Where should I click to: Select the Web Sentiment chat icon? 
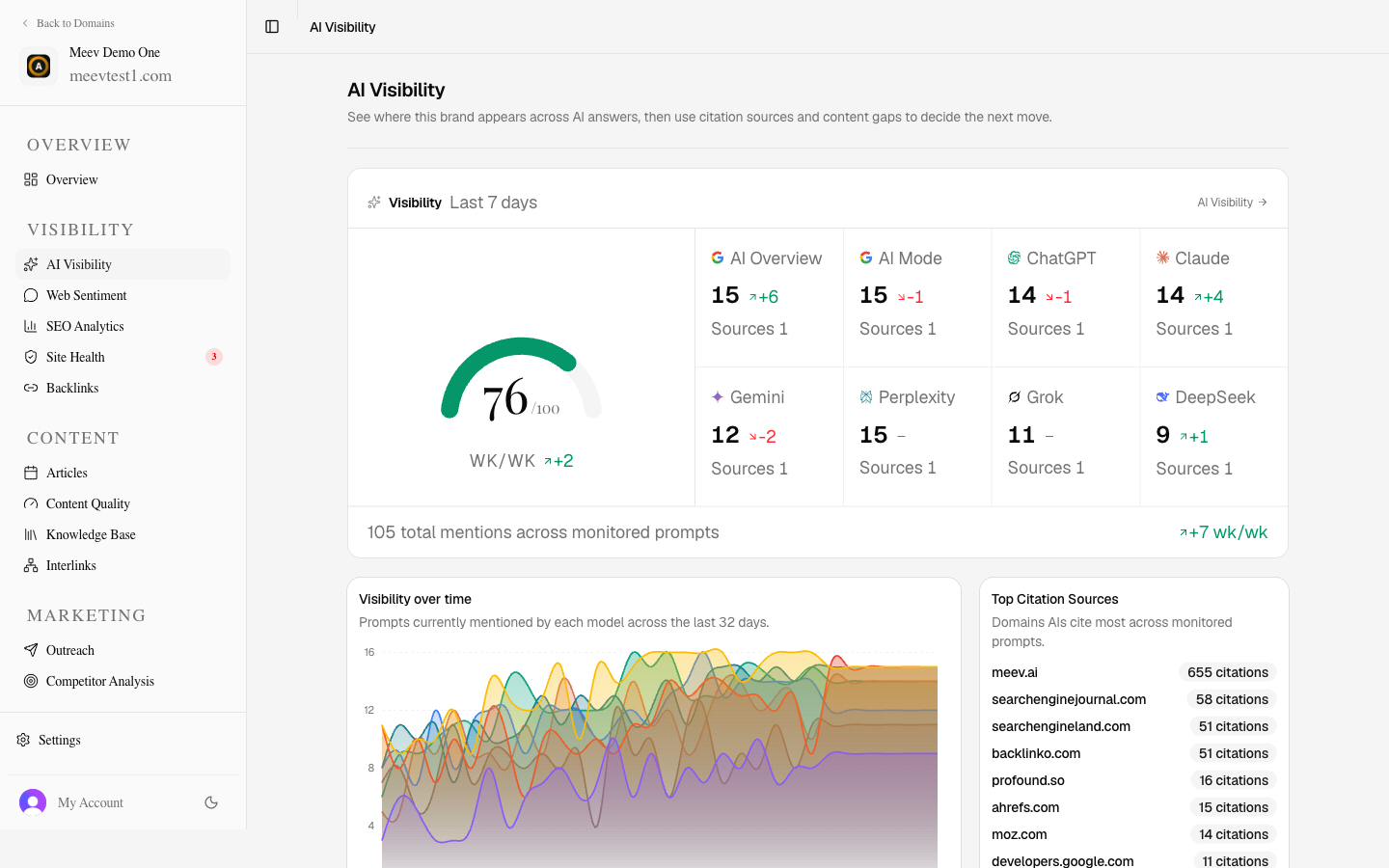(x=31, y=295)
